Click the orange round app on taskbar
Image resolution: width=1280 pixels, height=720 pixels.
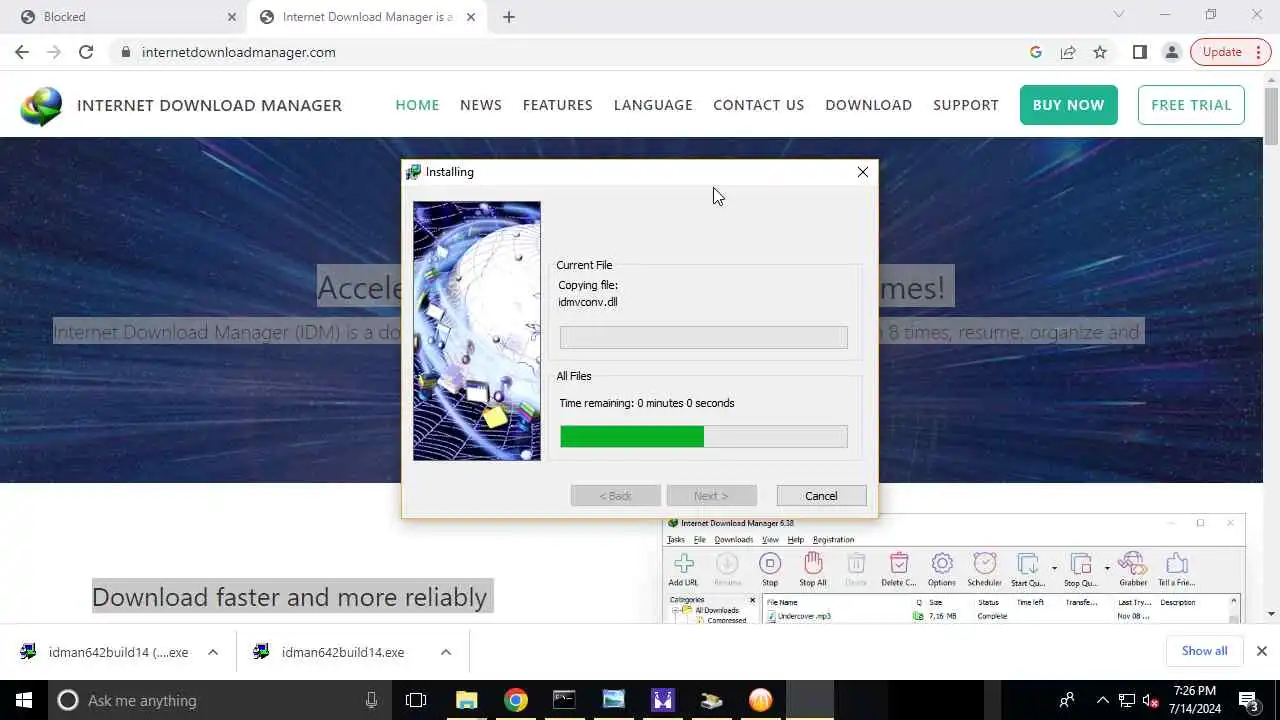760,700
